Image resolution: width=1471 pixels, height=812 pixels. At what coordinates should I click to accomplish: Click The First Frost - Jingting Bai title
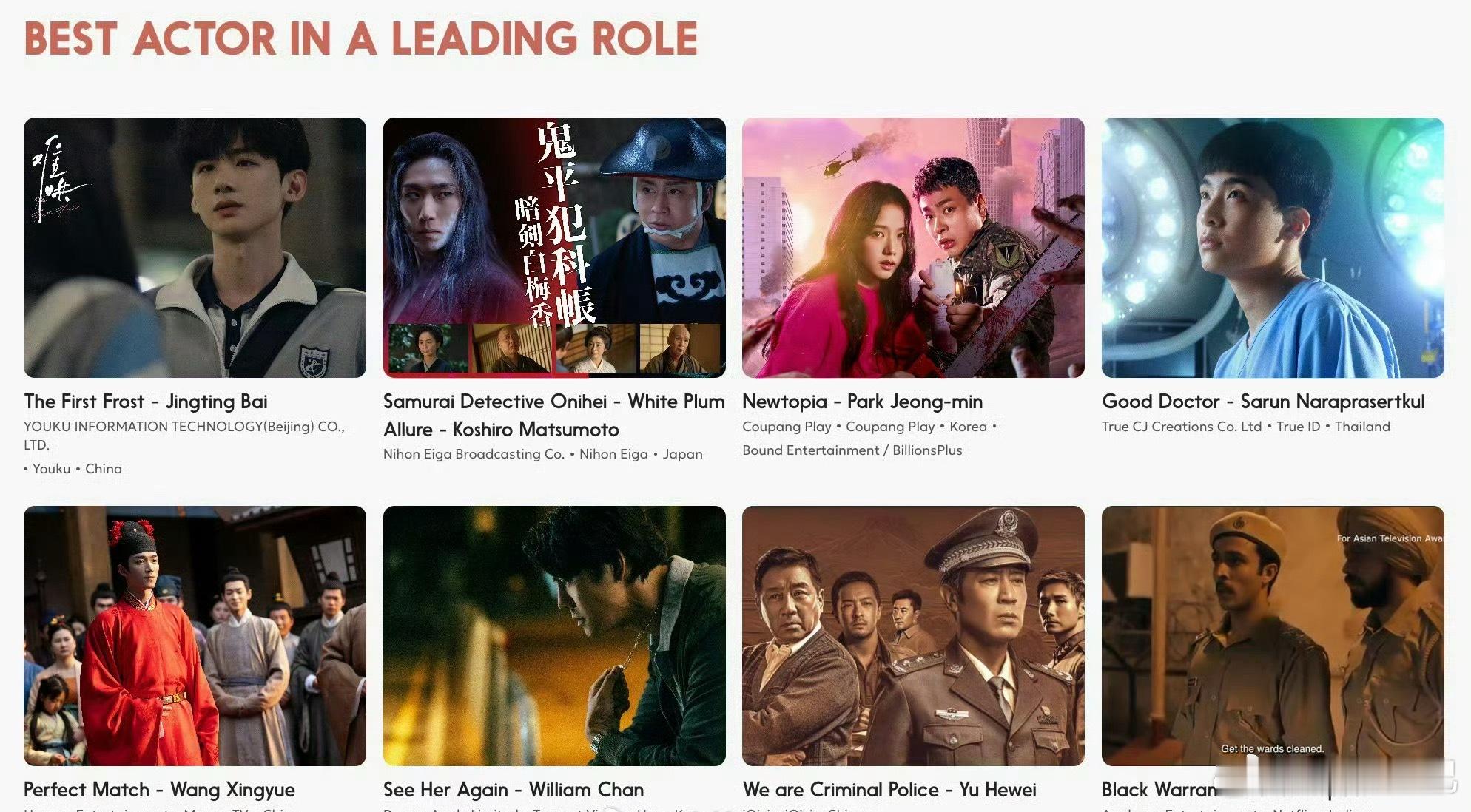click(x=146, y=402)
